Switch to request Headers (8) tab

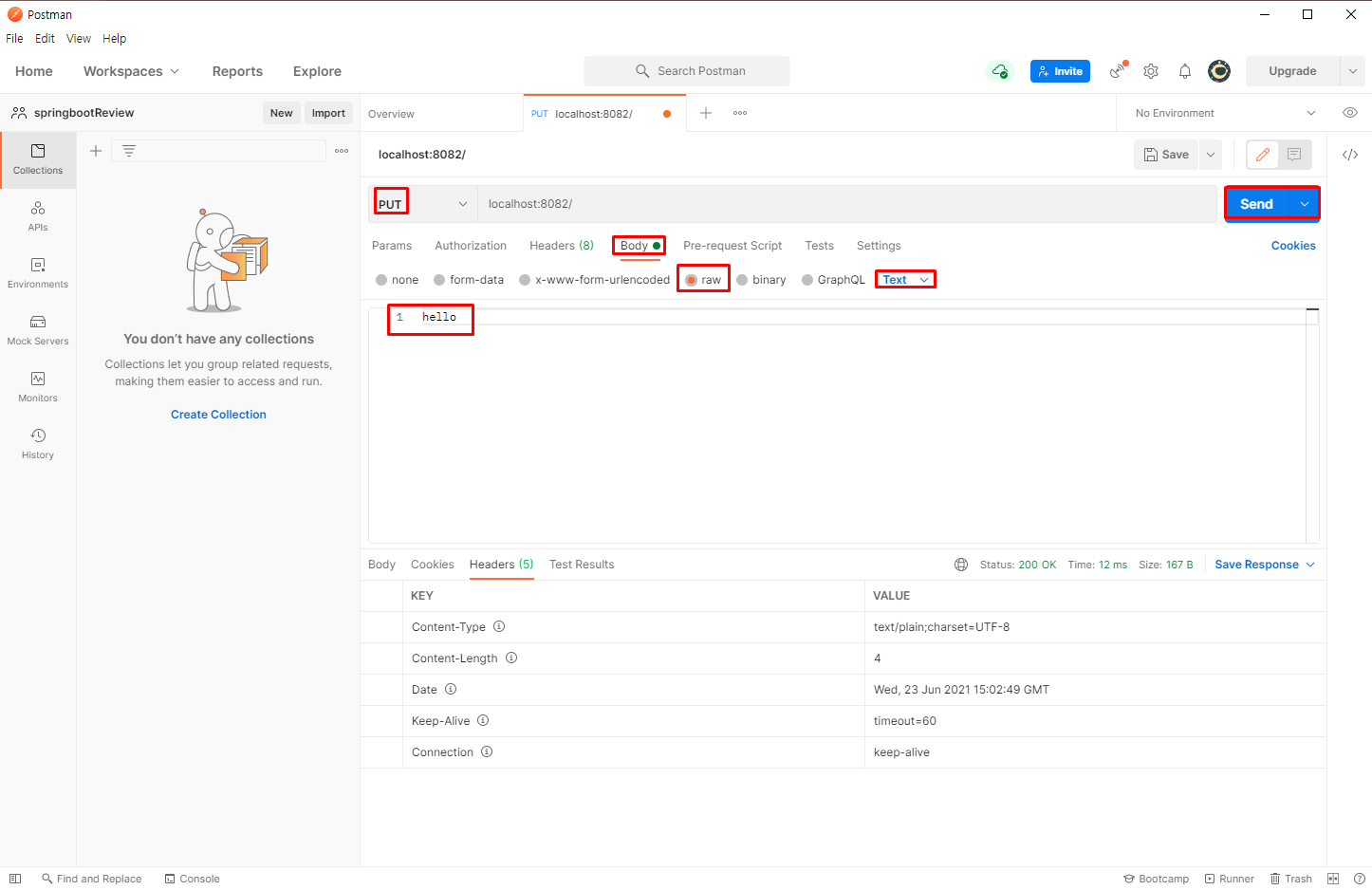[x=562, y=246]
